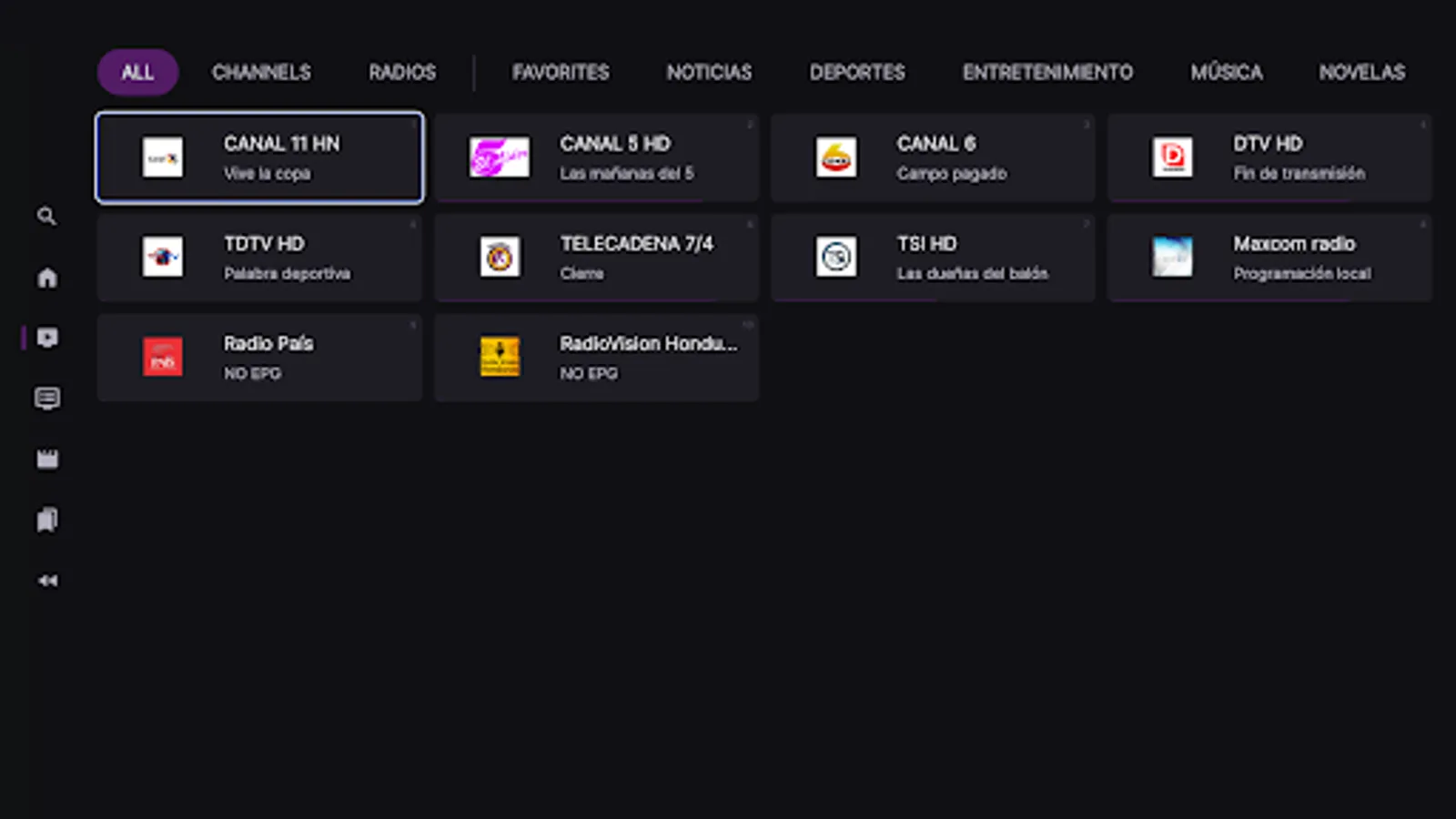1456x819 pixels.
Task: Open the ENTRETENIMIENTO category
Action: [x=1046, y=72]
